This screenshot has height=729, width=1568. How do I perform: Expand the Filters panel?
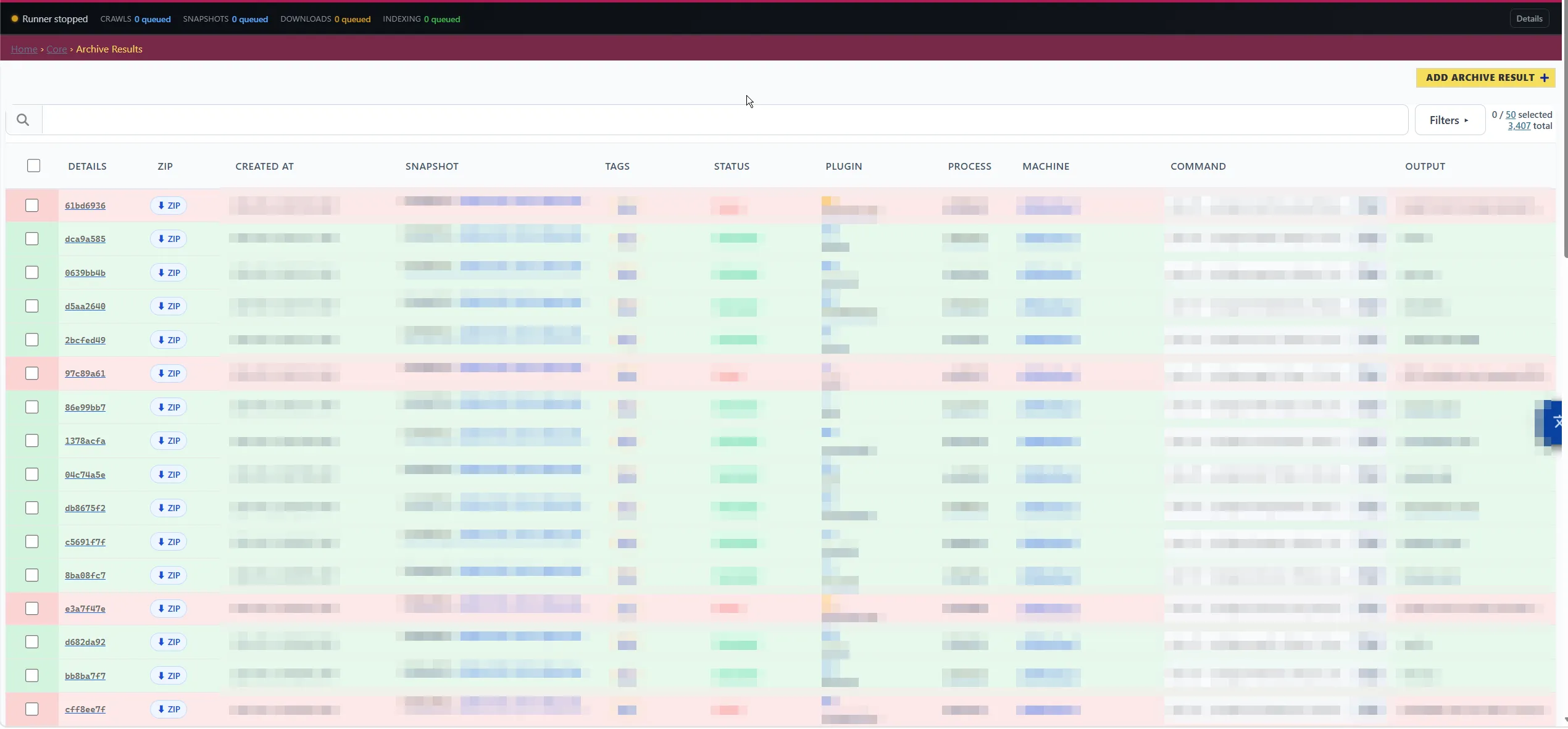pyautogui.click(x=1449, y=120)
